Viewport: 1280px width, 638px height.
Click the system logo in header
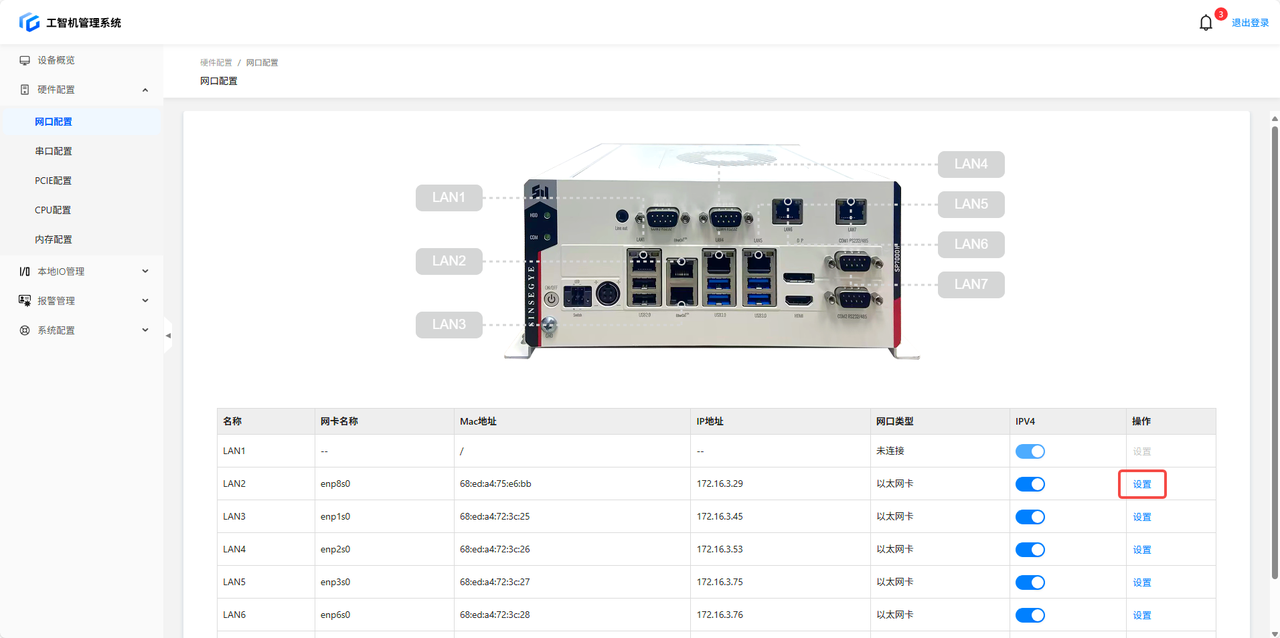tap(30, 22)
